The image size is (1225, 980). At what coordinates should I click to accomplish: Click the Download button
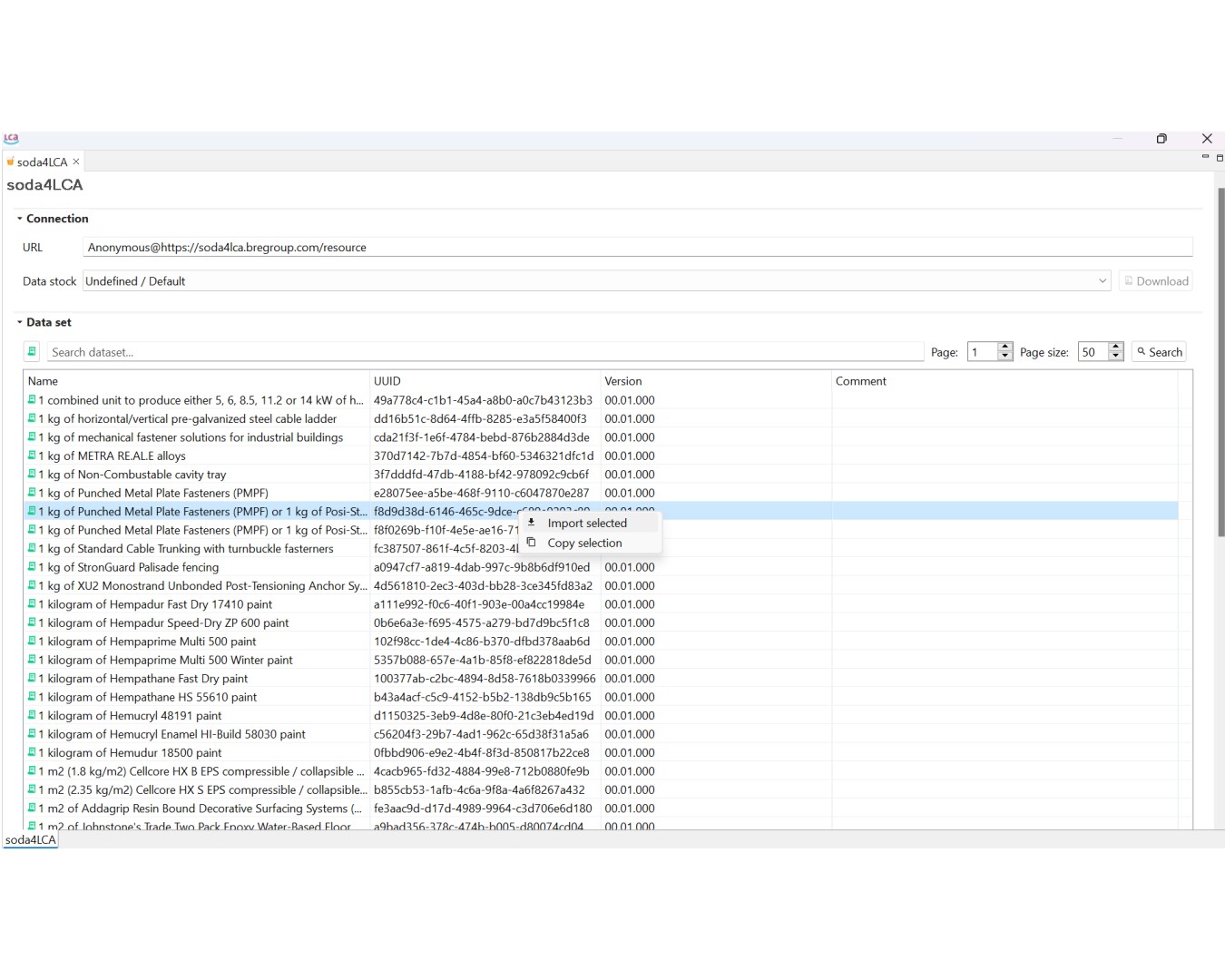tap(1155, 281)
